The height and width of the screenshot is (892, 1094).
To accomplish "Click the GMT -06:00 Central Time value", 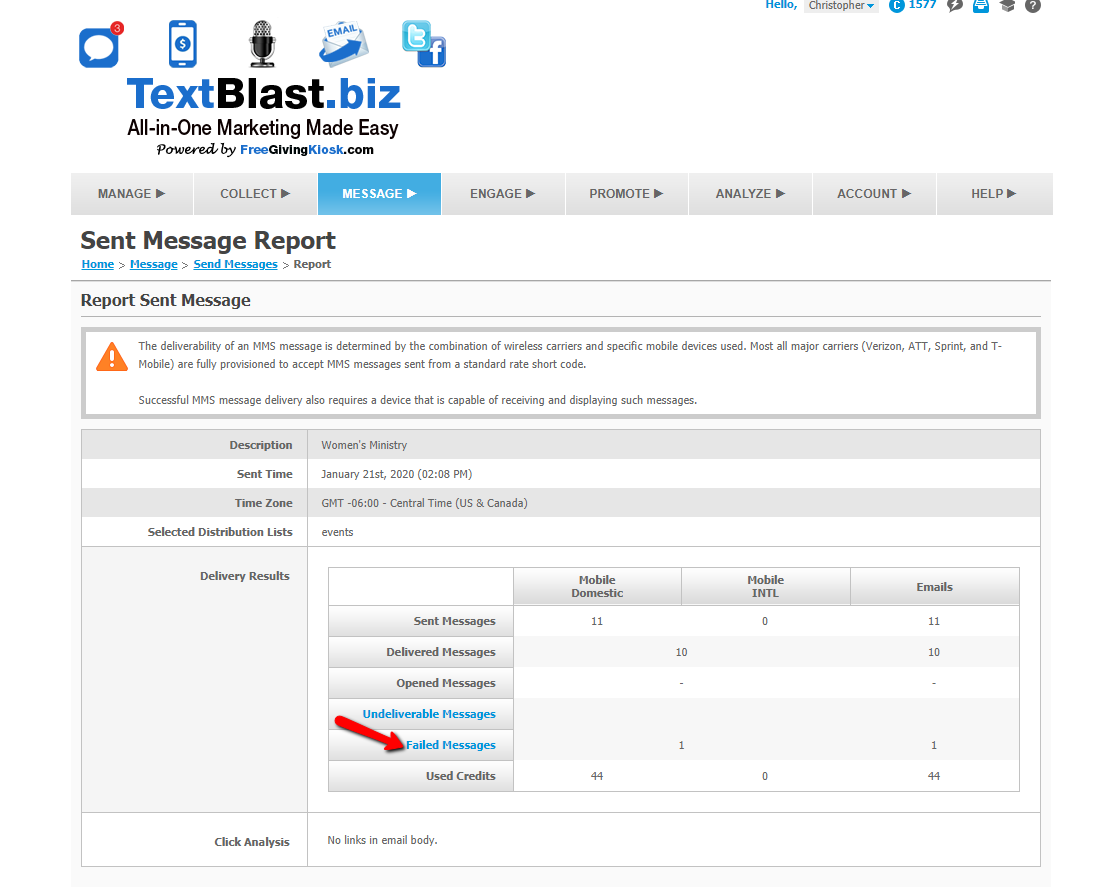I will coord(424,503).
